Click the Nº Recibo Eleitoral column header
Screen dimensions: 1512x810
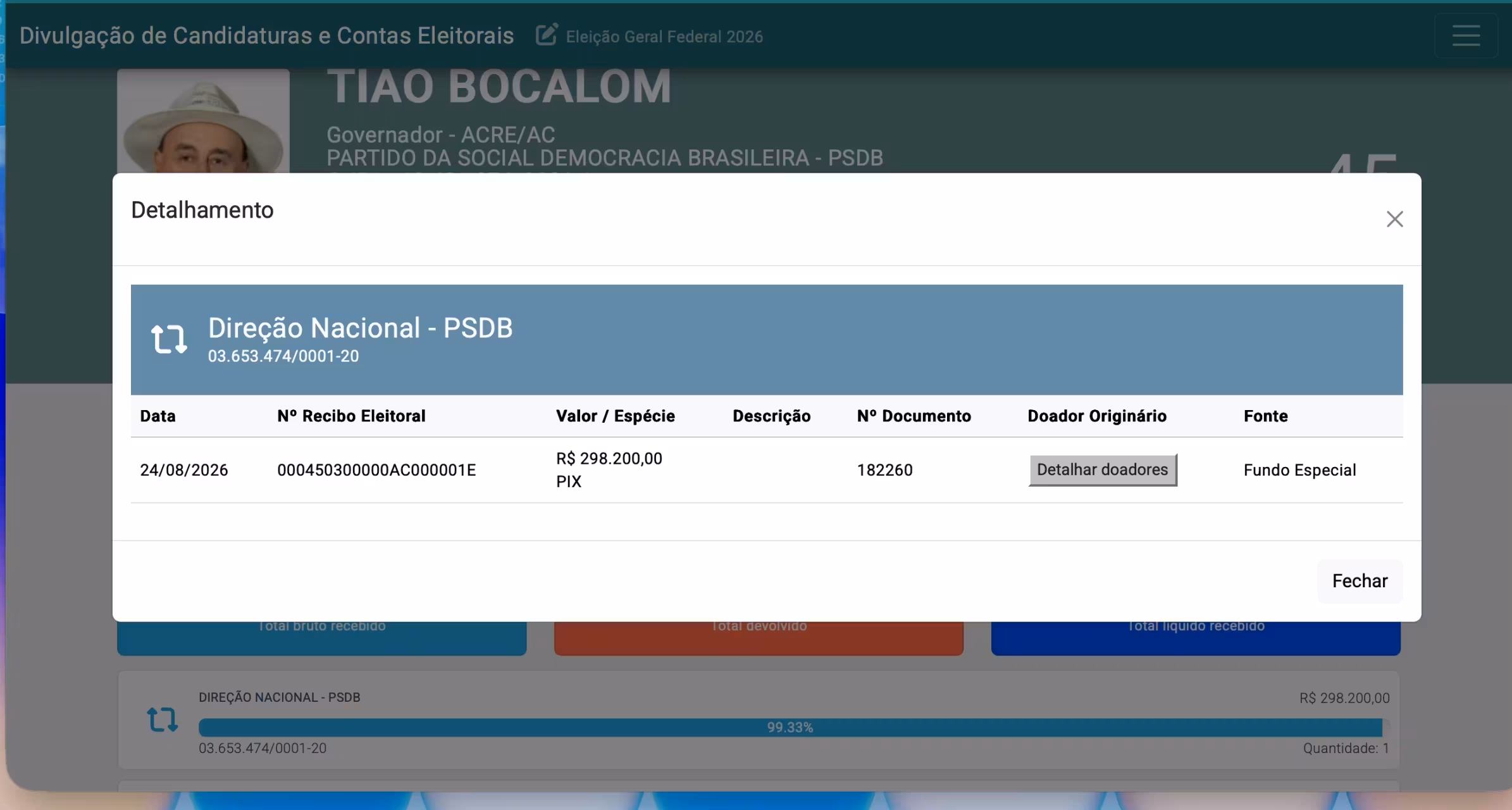351,416
